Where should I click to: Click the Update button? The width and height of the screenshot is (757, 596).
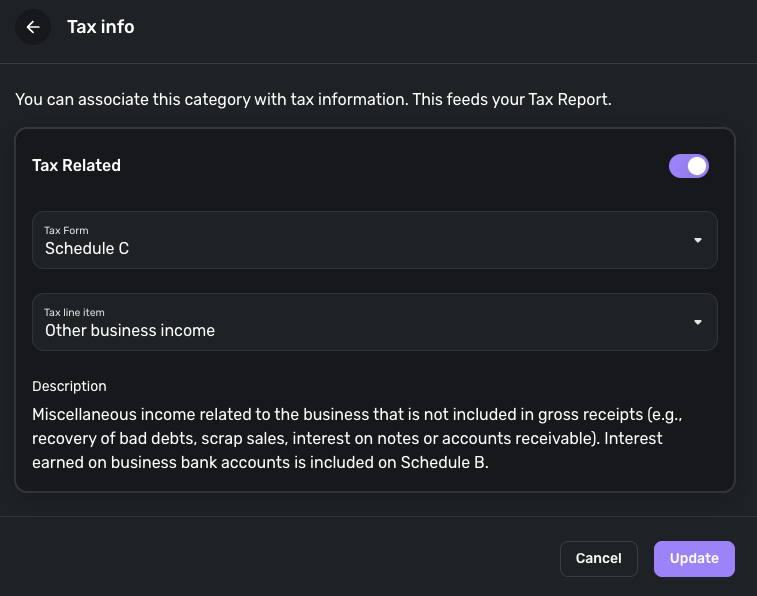tap(694, 559)
